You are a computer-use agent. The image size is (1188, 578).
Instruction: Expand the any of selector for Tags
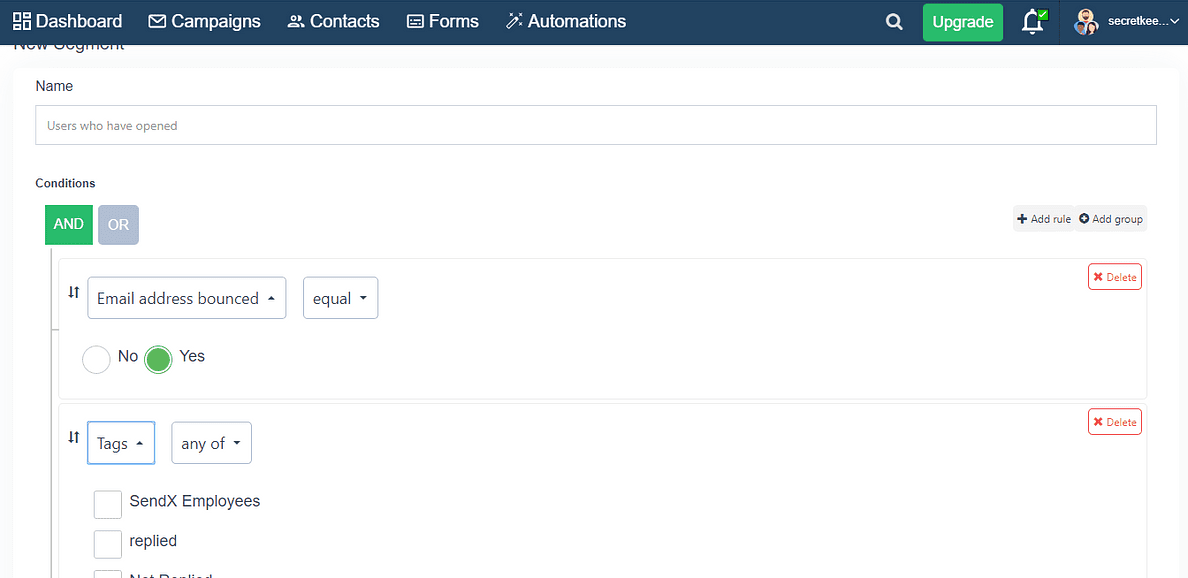click(x=211, y=443)
